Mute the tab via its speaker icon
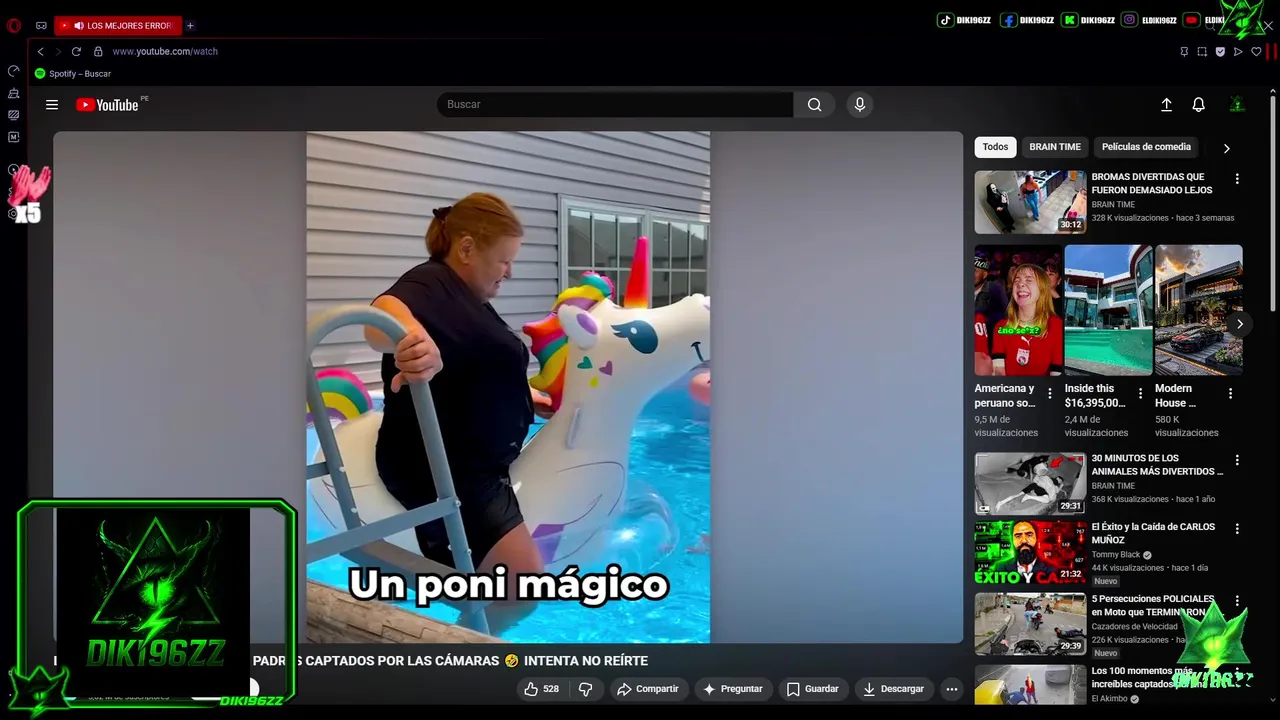1280x720 pixels. click(x=78, y=26)
